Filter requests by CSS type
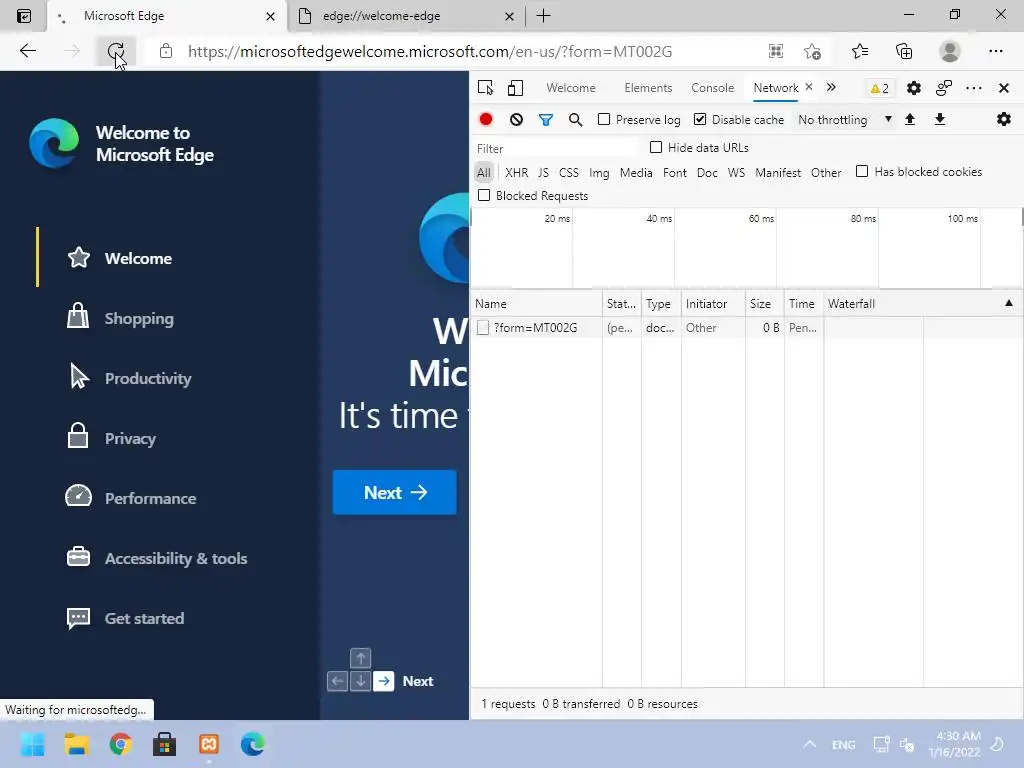Viewport: 1024px width, 768px height. click(x=569, y=172)
